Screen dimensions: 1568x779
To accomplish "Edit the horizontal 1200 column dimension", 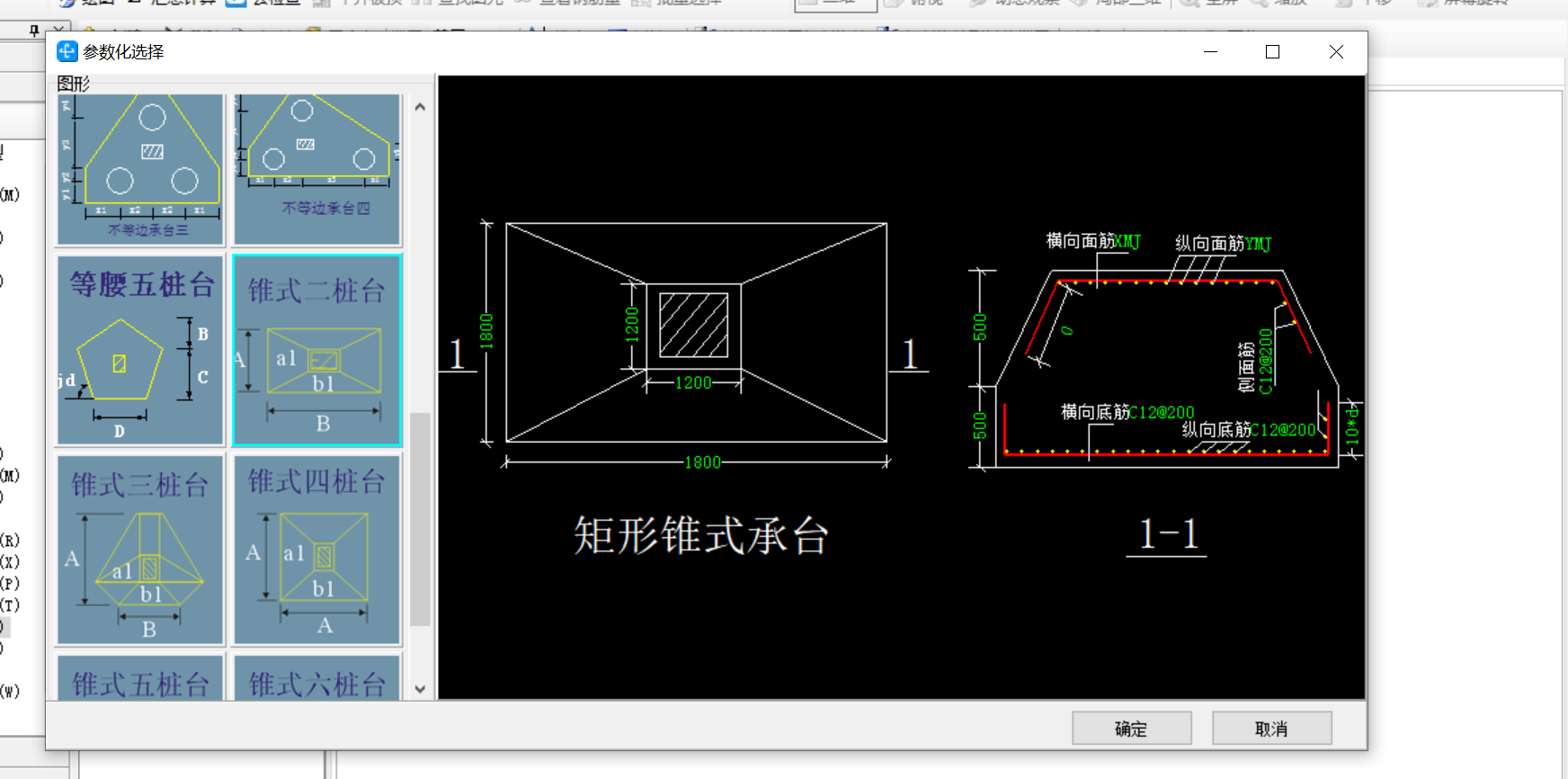I will point(693,383).
